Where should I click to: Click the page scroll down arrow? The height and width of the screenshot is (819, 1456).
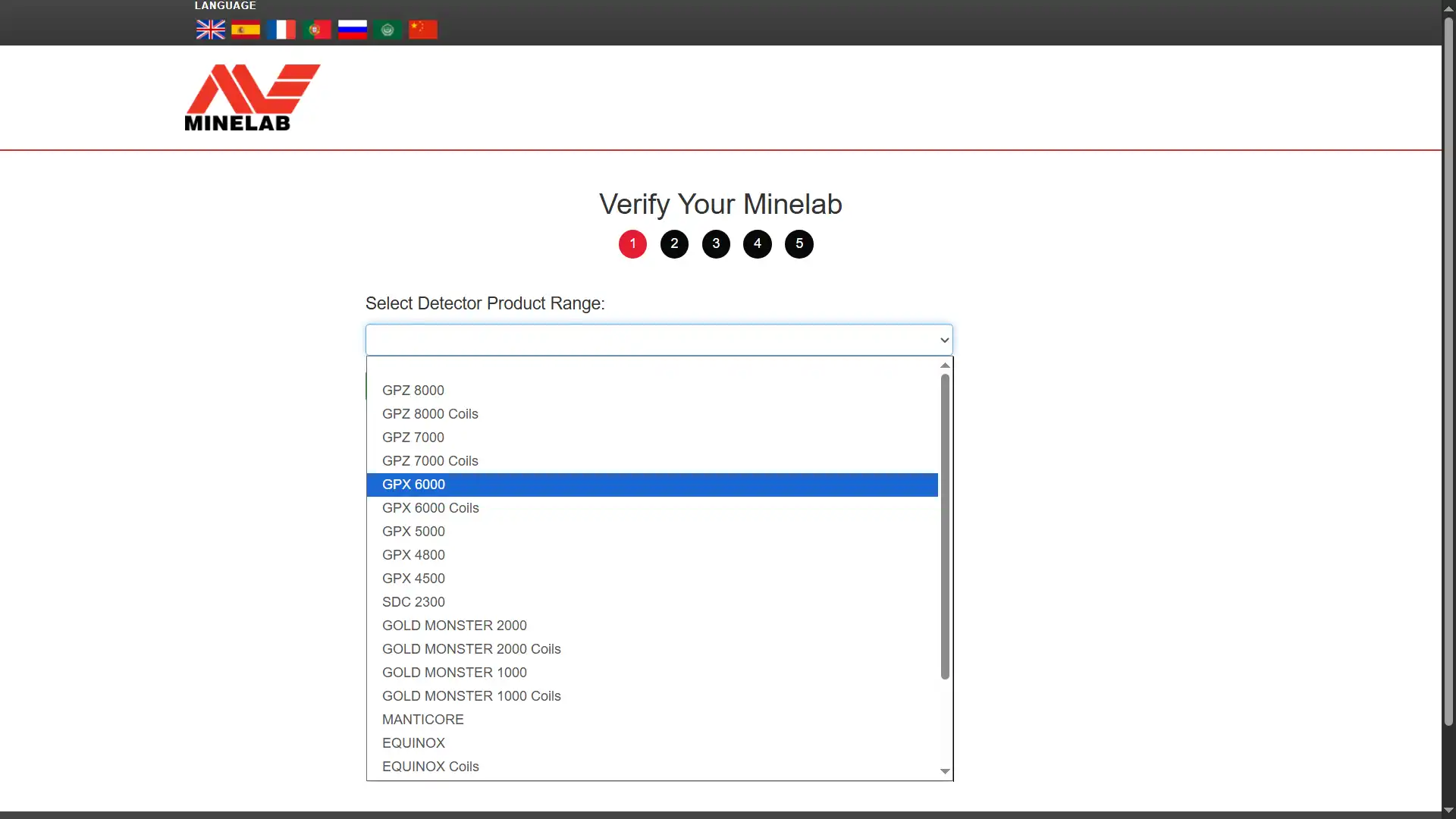(1448, 811)
